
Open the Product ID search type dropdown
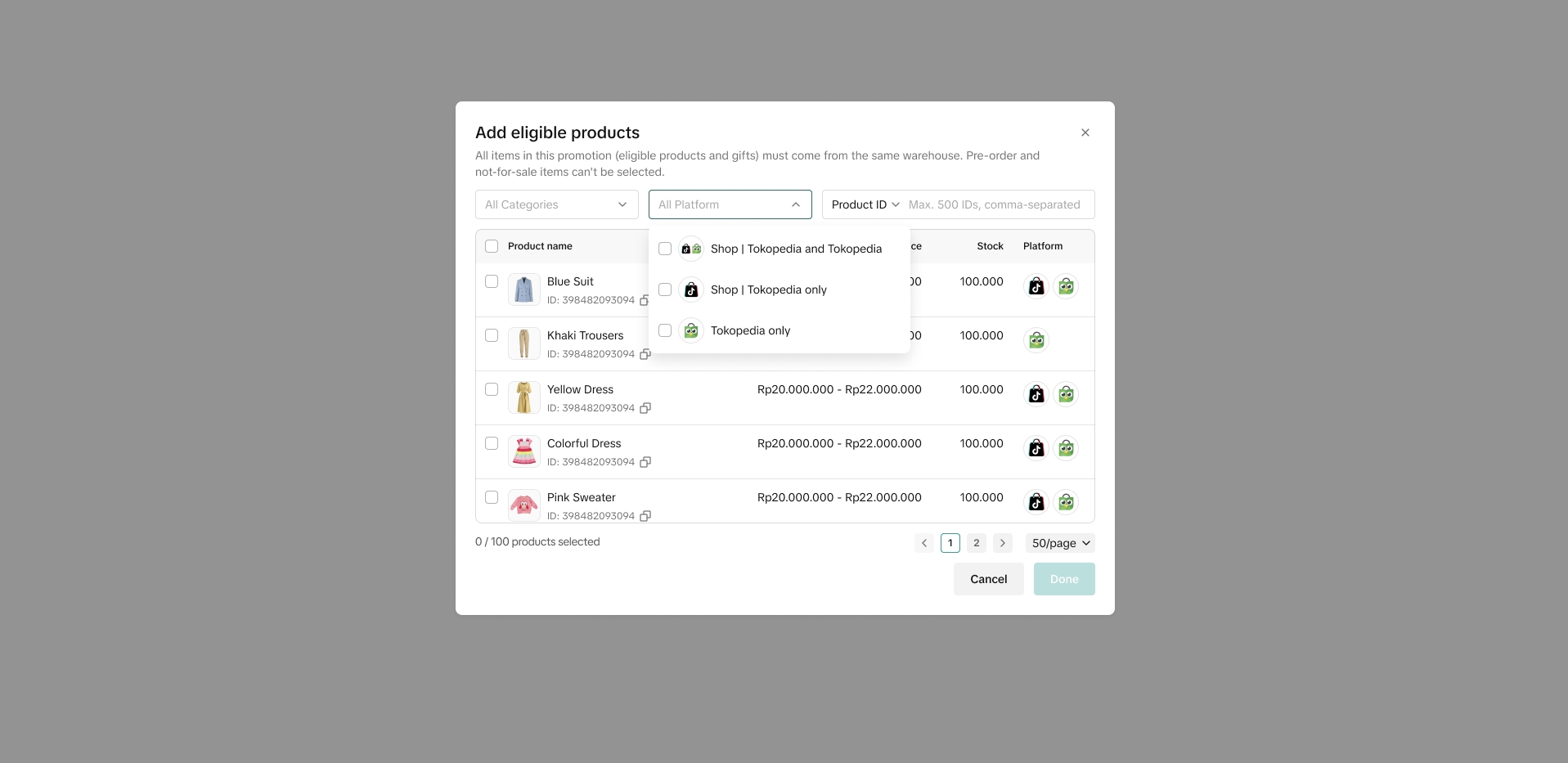865,204
